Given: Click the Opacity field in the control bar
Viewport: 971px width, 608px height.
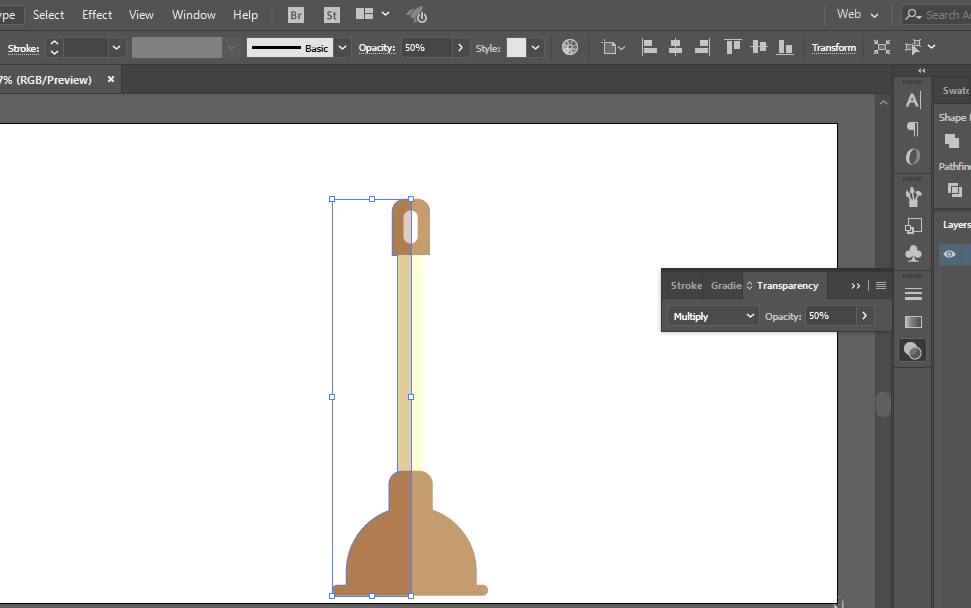Looking at the screenshot, I should point(427,47).
